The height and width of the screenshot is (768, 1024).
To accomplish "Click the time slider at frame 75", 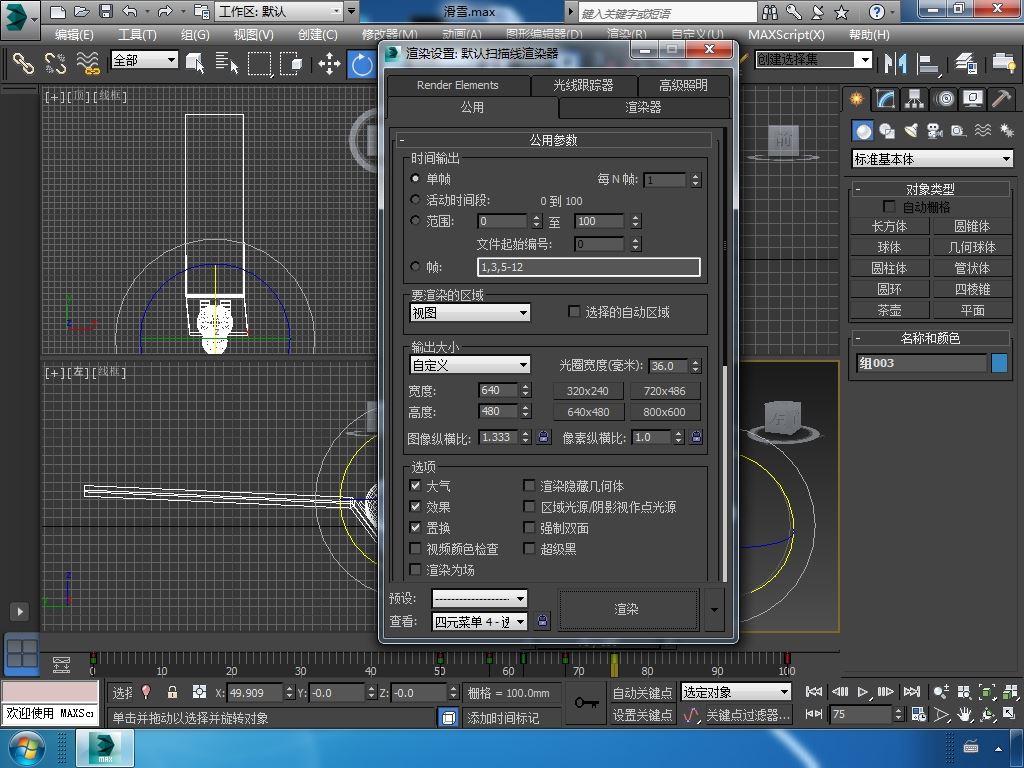I will point(614,664).
